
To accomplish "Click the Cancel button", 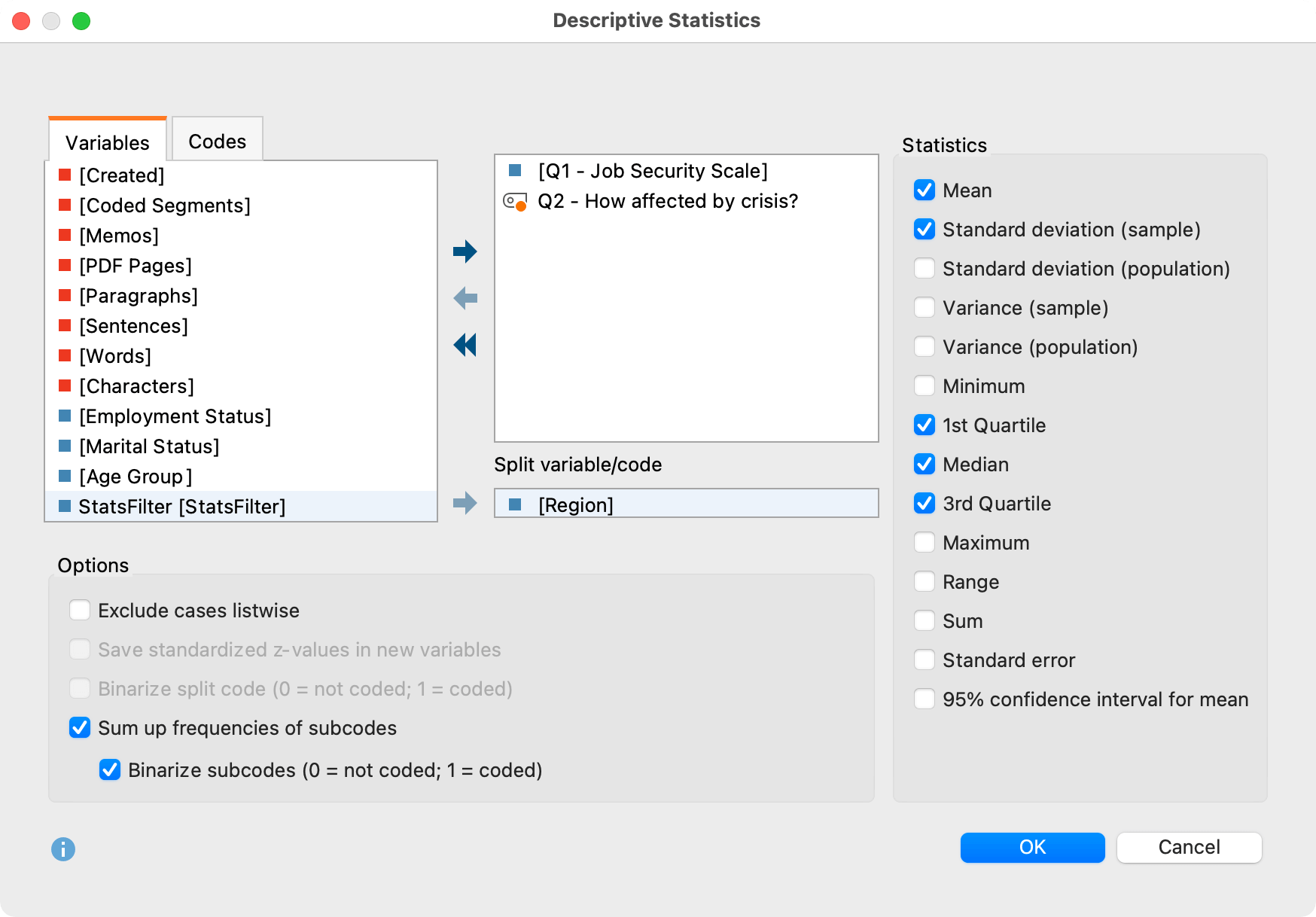I will [1189, 847].
